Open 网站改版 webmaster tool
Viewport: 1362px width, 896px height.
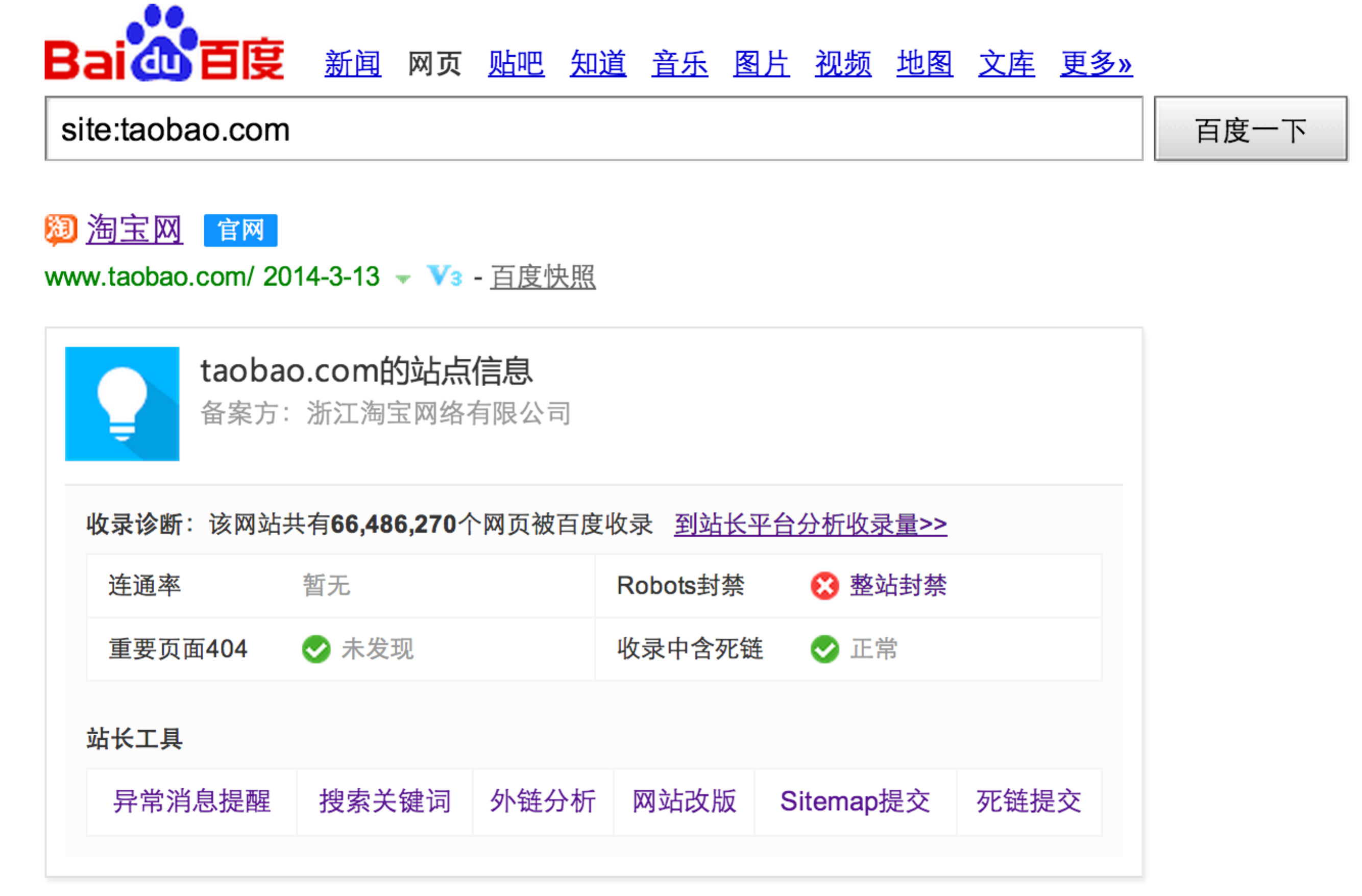coord(684,802)
